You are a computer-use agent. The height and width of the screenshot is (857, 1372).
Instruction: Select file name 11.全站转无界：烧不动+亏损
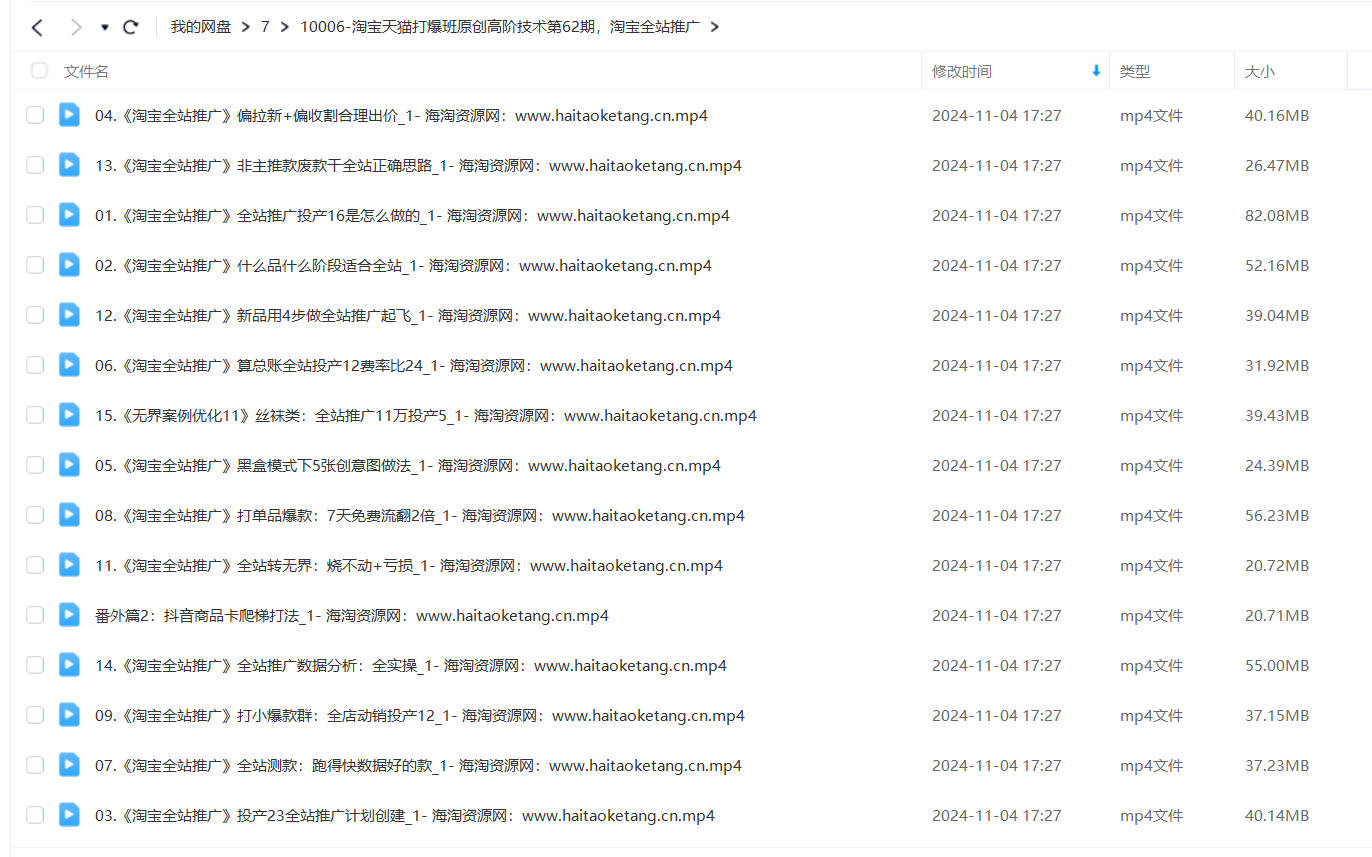(409, 565)
